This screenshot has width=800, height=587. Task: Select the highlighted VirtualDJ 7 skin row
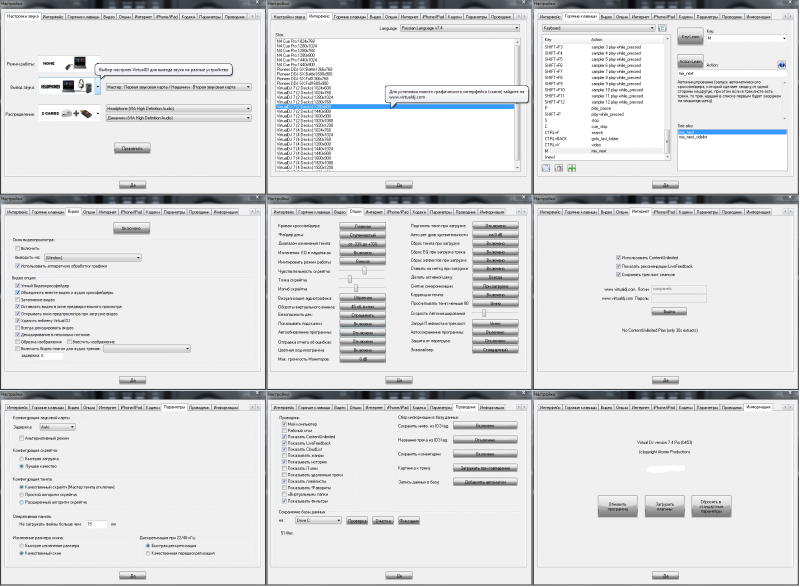[395, 107]
